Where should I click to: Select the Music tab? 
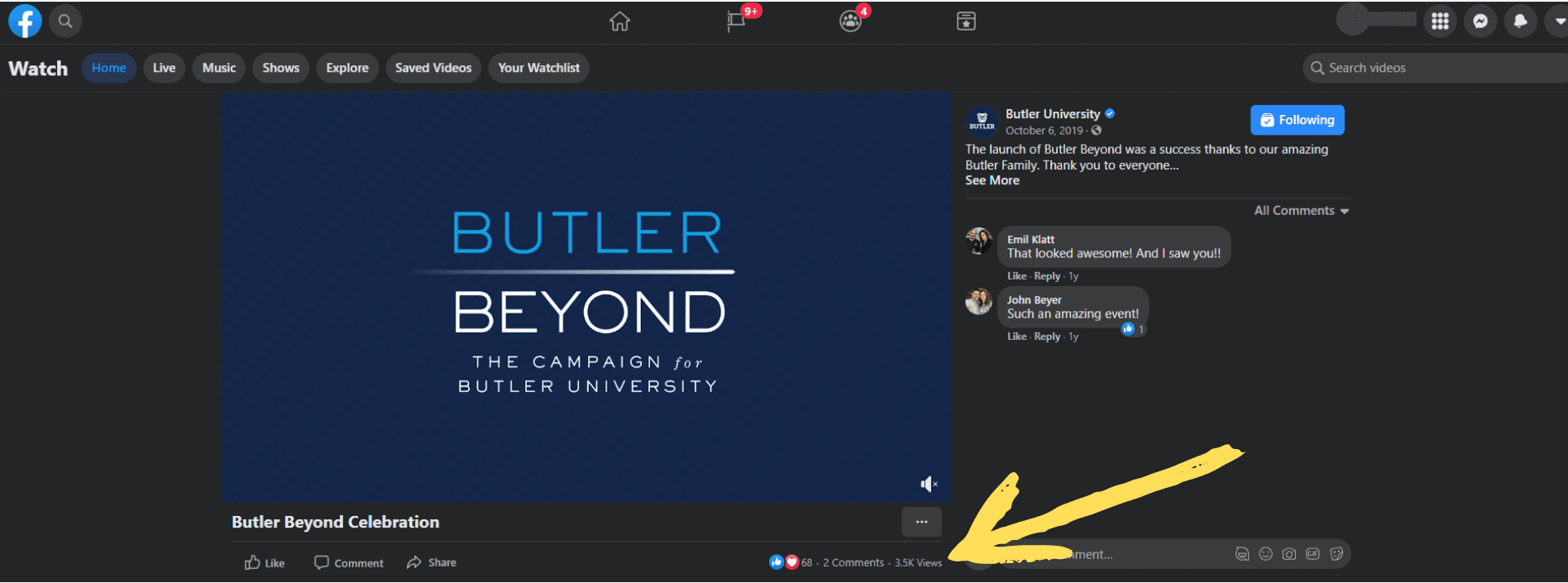[219, 68]
